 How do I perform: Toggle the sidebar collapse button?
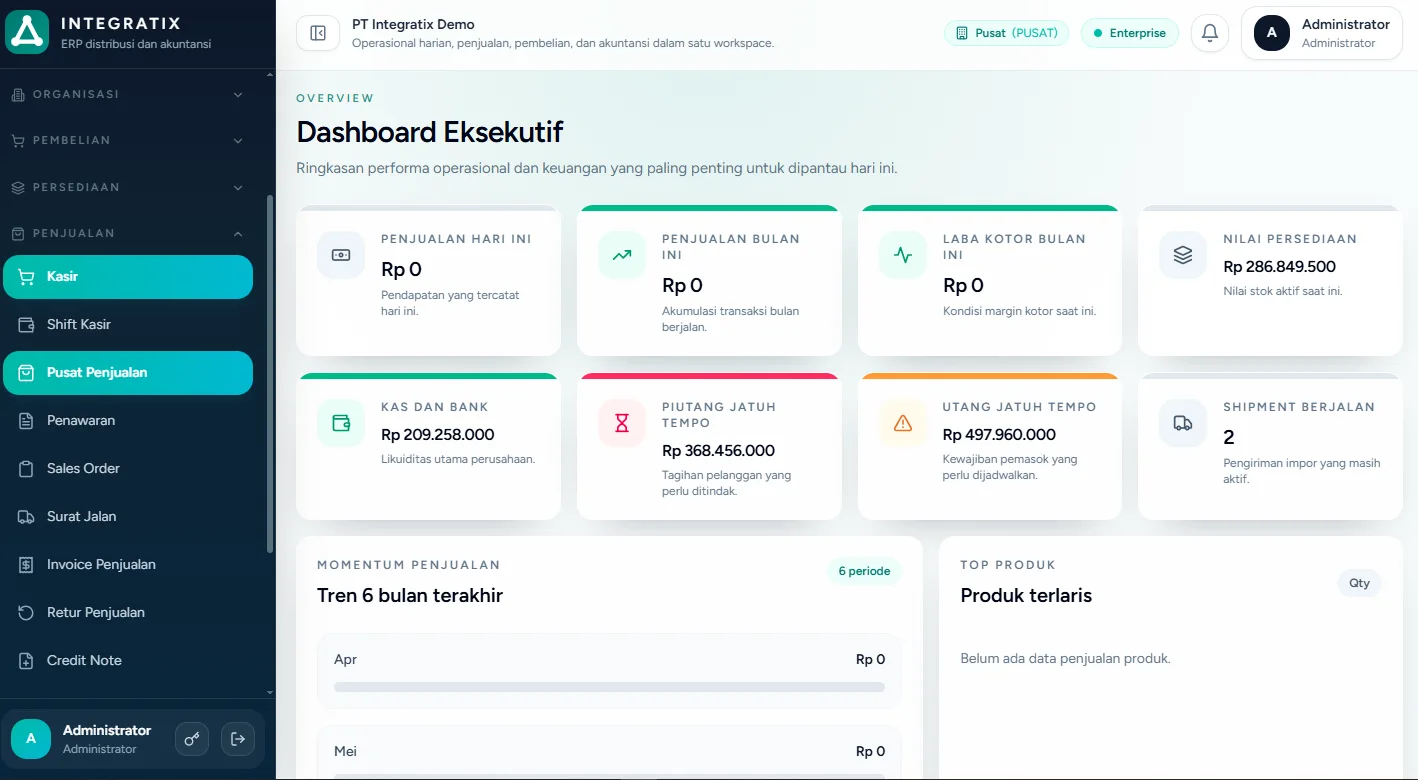(318, 33)
